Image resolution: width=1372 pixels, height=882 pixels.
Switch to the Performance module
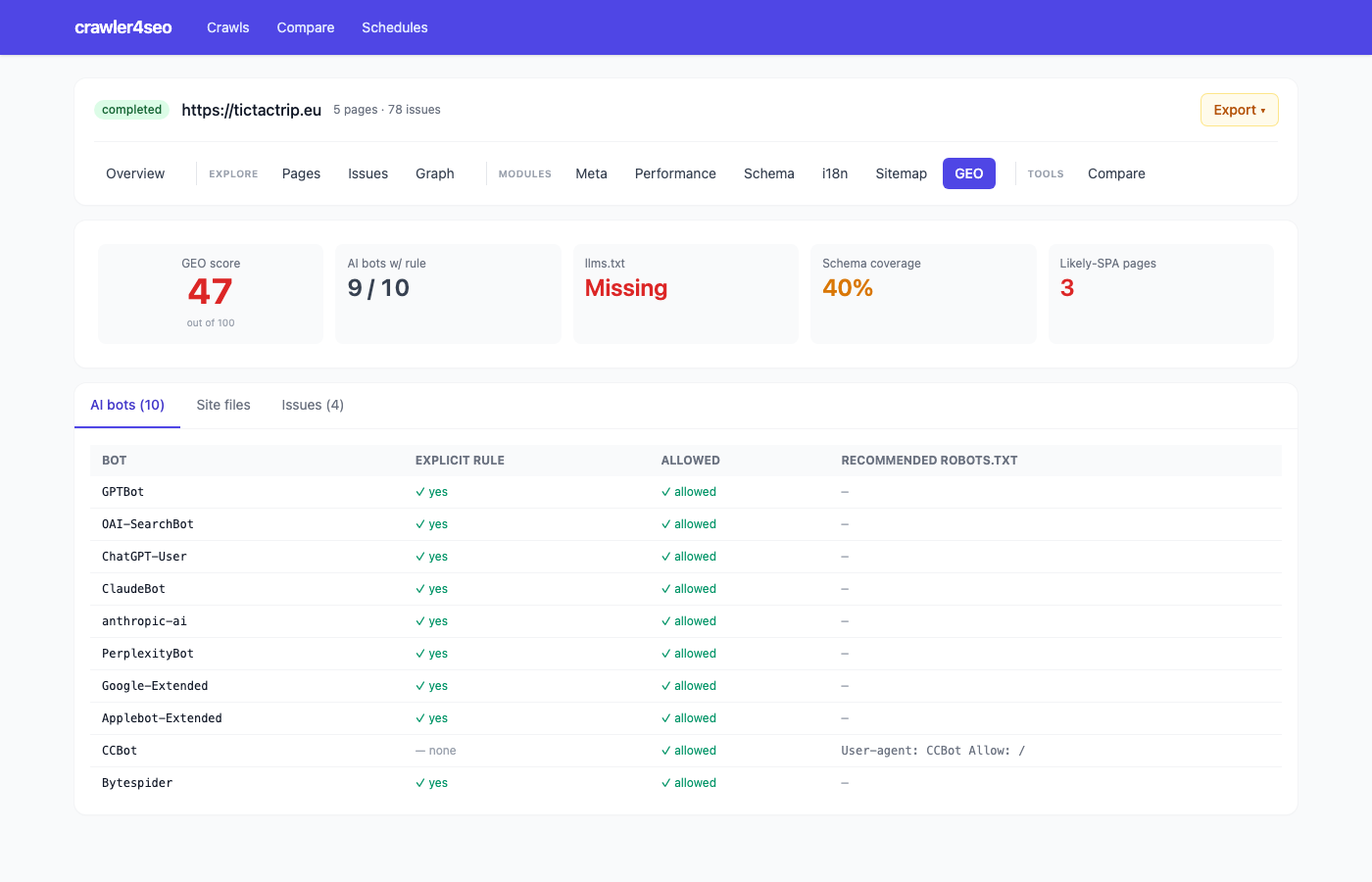click(x=675, y=173)
